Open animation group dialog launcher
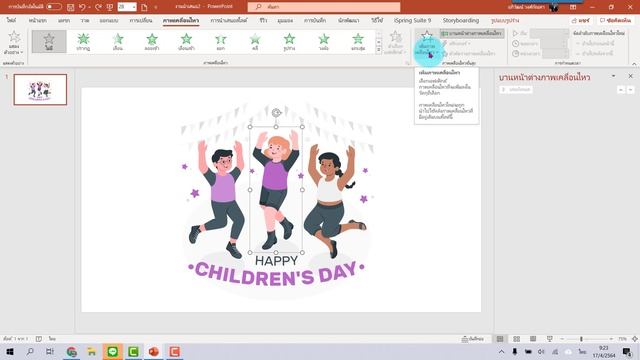The image size is (640, 360). pyautogui.click(x=407, y=63)
